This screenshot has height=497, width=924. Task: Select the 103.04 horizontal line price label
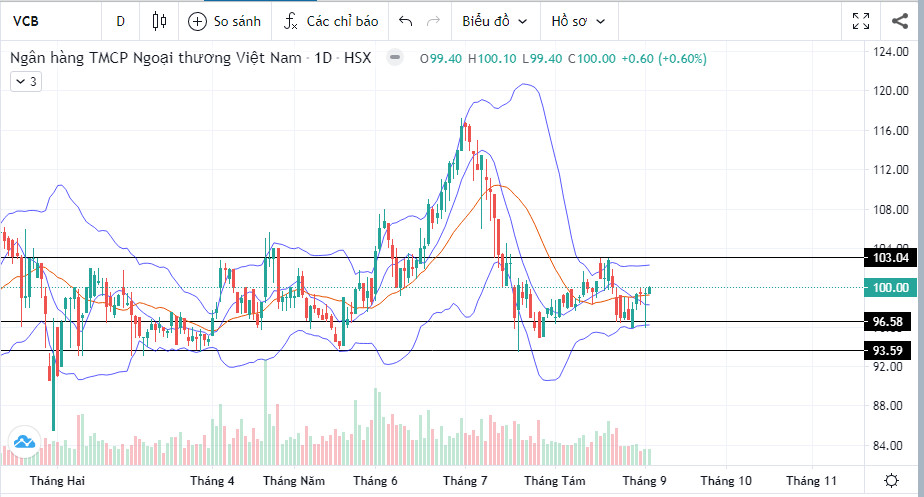coord(890,258)
